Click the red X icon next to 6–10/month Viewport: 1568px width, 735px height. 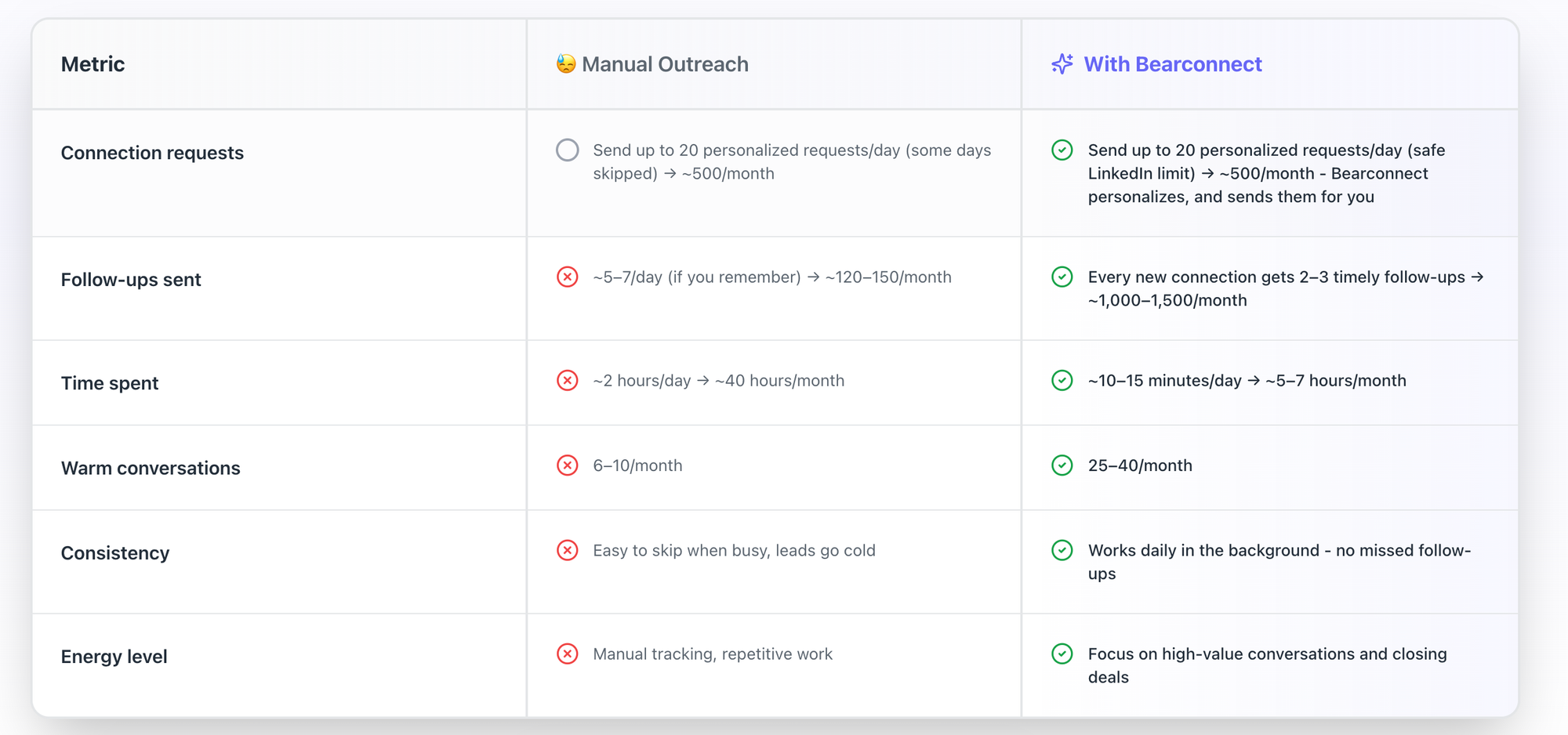pos(568,465)
